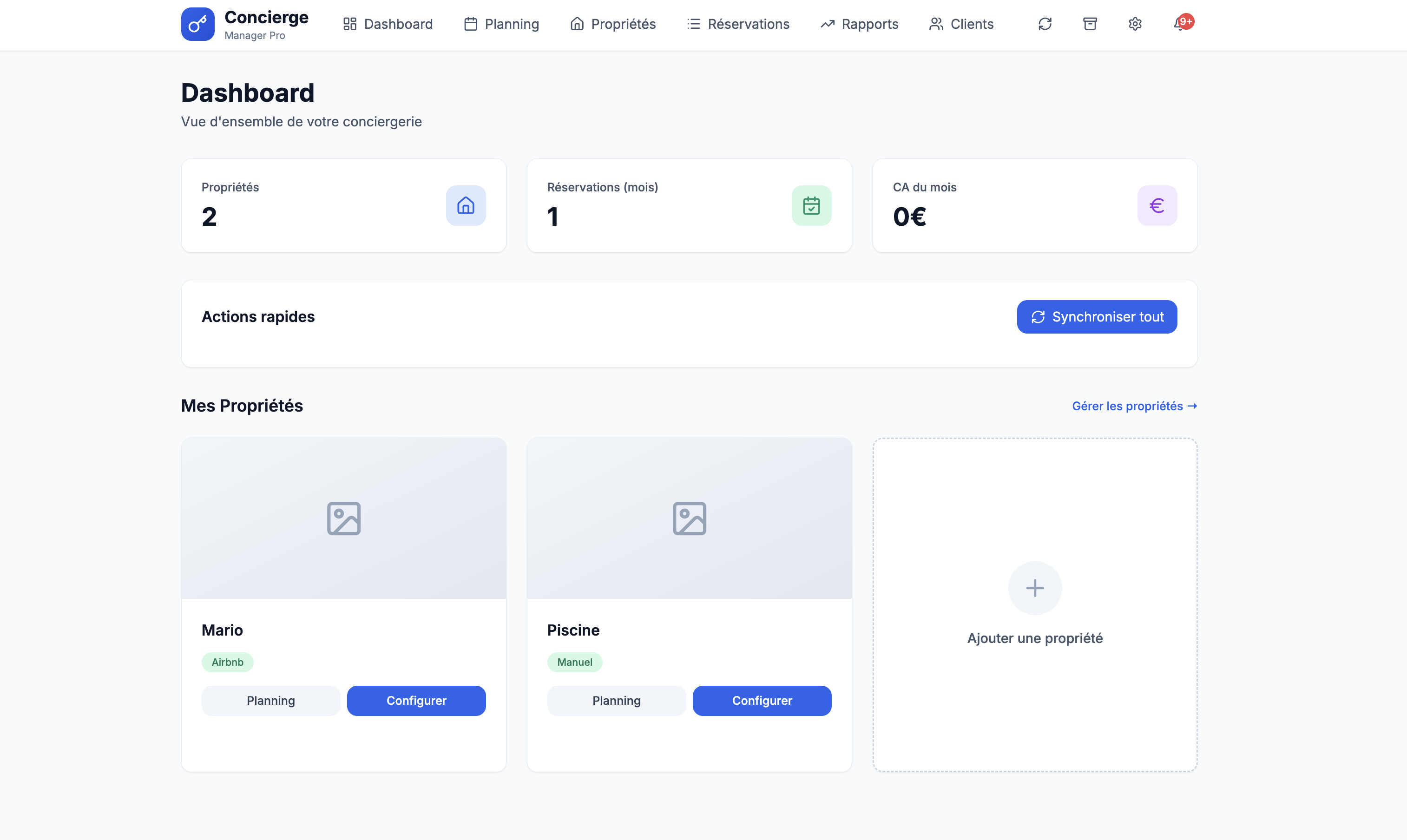This screenshot has width=1407, height=840.
Task: Click the home icon on the Propriétés card
Action: click(465, 205)
